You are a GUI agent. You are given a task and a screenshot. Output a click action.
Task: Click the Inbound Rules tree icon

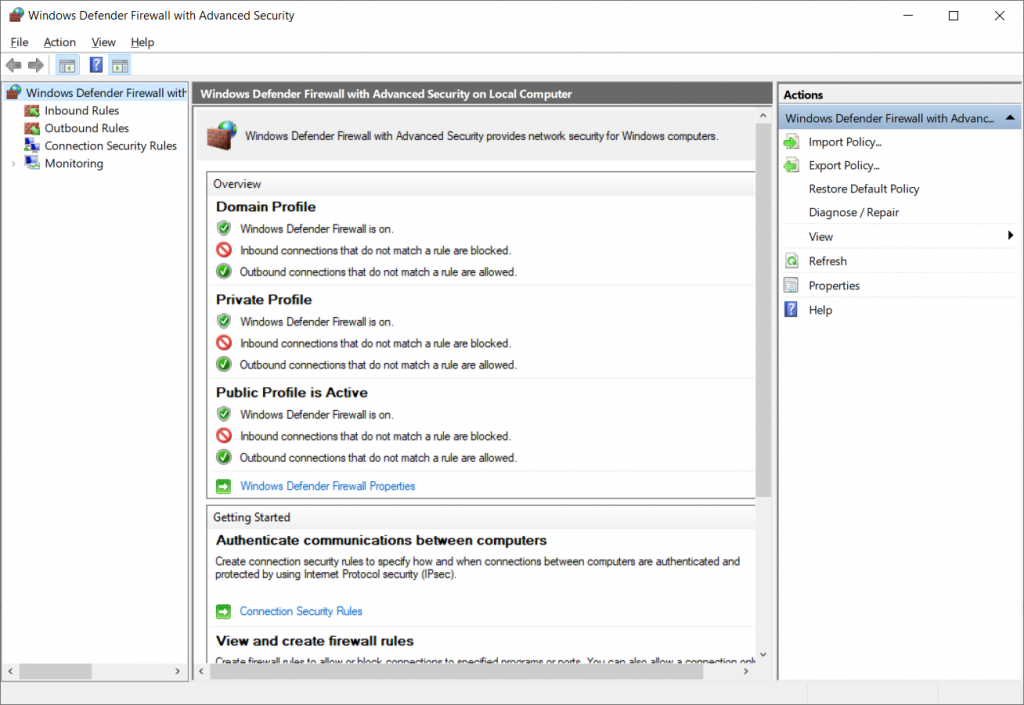point(32,111)
